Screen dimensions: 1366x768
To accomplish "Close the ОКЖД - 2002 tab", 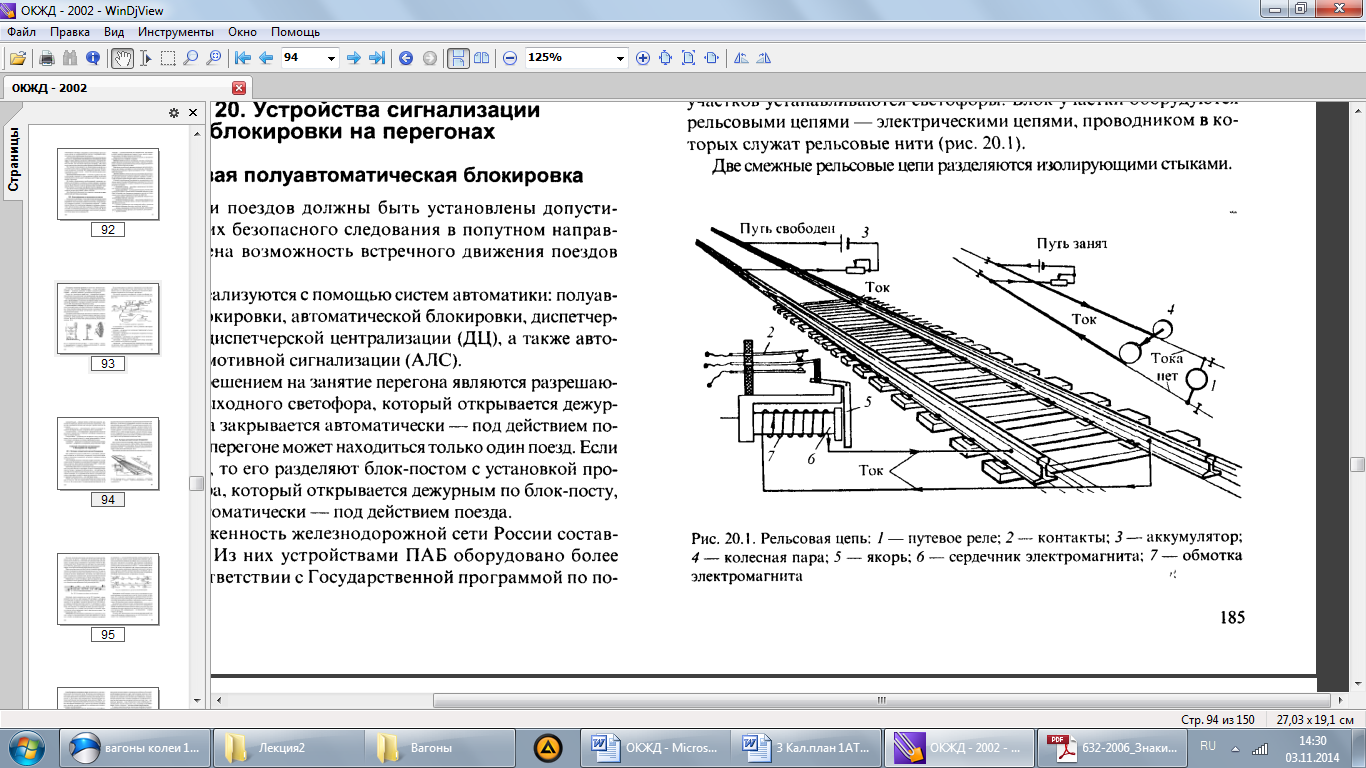I will 238,88.
